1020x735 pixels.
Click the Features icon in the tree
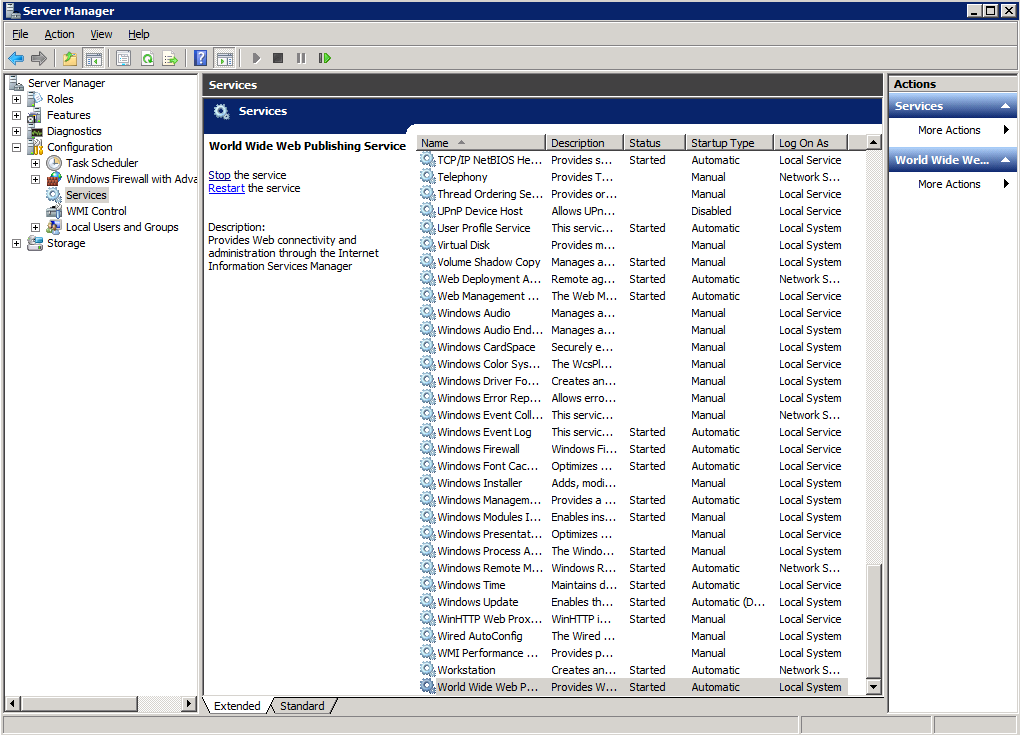35,115
